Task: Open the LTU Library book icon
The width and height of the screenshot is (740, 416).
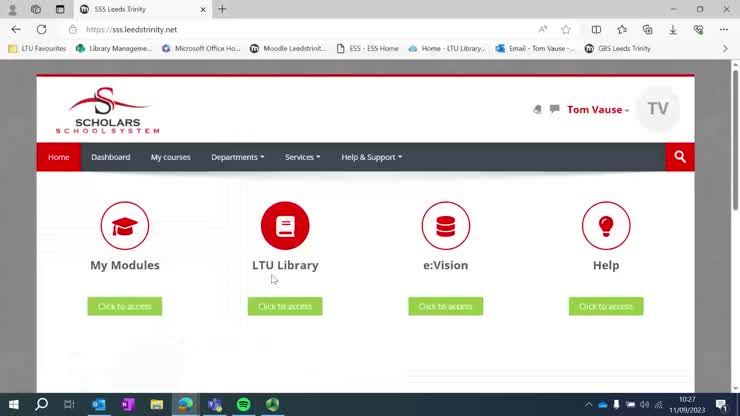Action: (285, 226)
